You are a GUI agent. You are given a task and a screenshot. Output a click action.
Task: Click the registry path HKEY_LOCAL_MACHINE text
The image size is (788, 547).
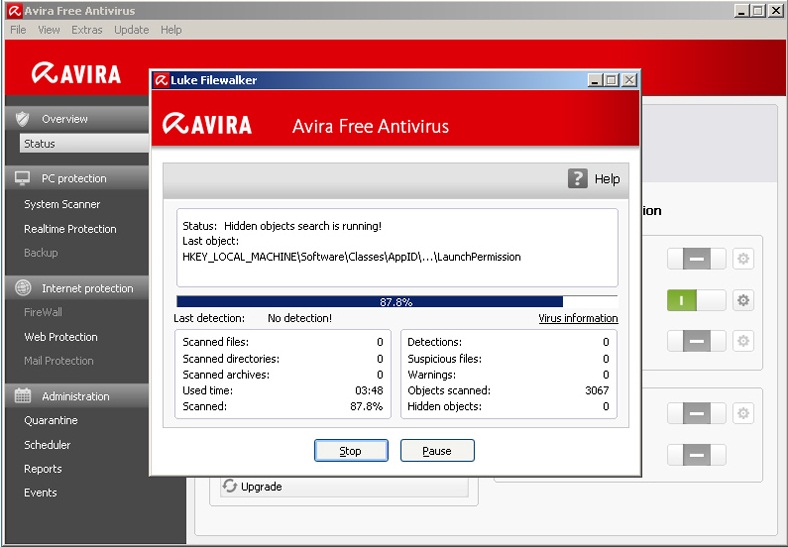(x=351, y=257)
